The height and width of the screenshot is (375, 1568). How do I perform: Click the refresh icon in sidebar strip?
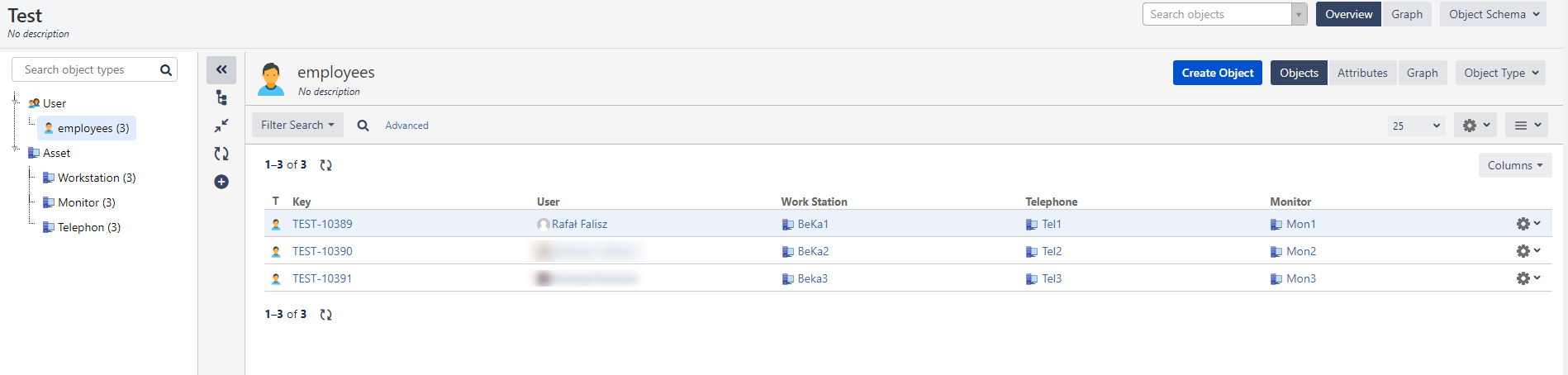pos(221,154)
